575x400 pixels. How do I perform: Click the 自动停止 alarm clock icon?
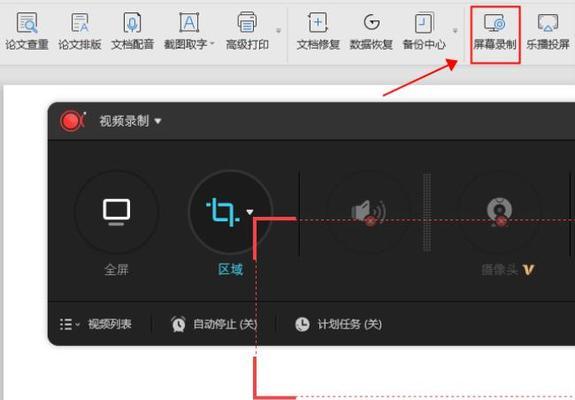click(x=178, y=324)
